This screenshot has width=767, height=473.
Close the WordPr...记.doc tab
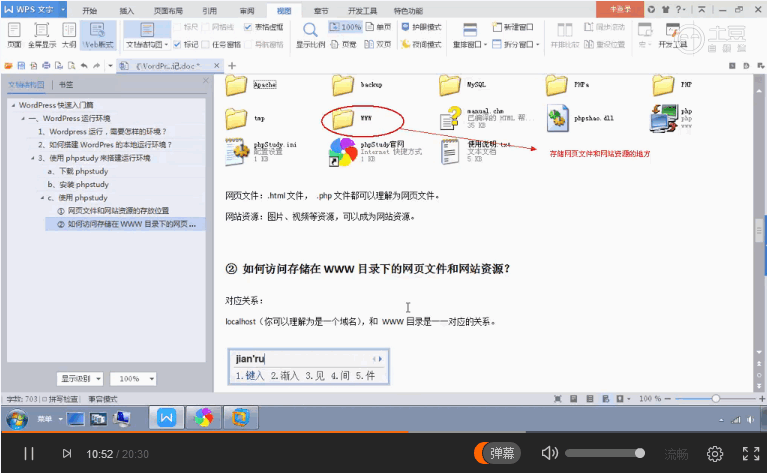click(x=217, y=66)
